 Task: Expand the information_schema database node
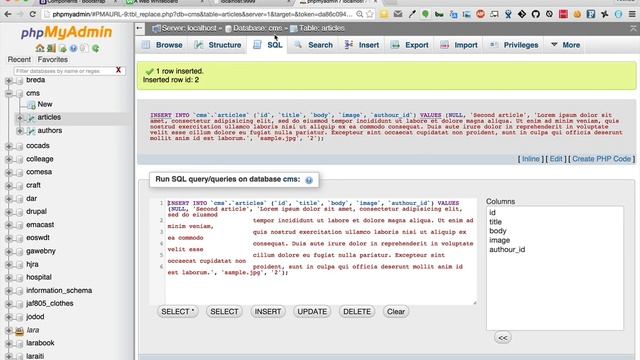click(x=9, y=291)
